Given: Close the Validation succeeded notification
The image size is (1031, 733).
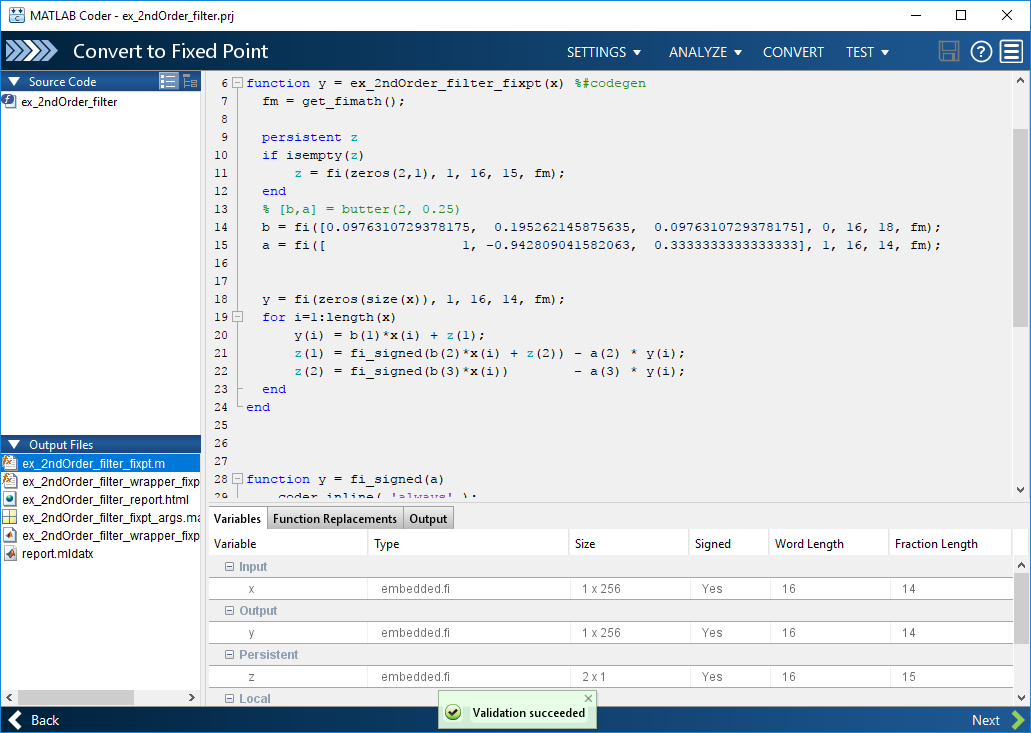Looking at the screenshot, I should click(x=588, y=698).
